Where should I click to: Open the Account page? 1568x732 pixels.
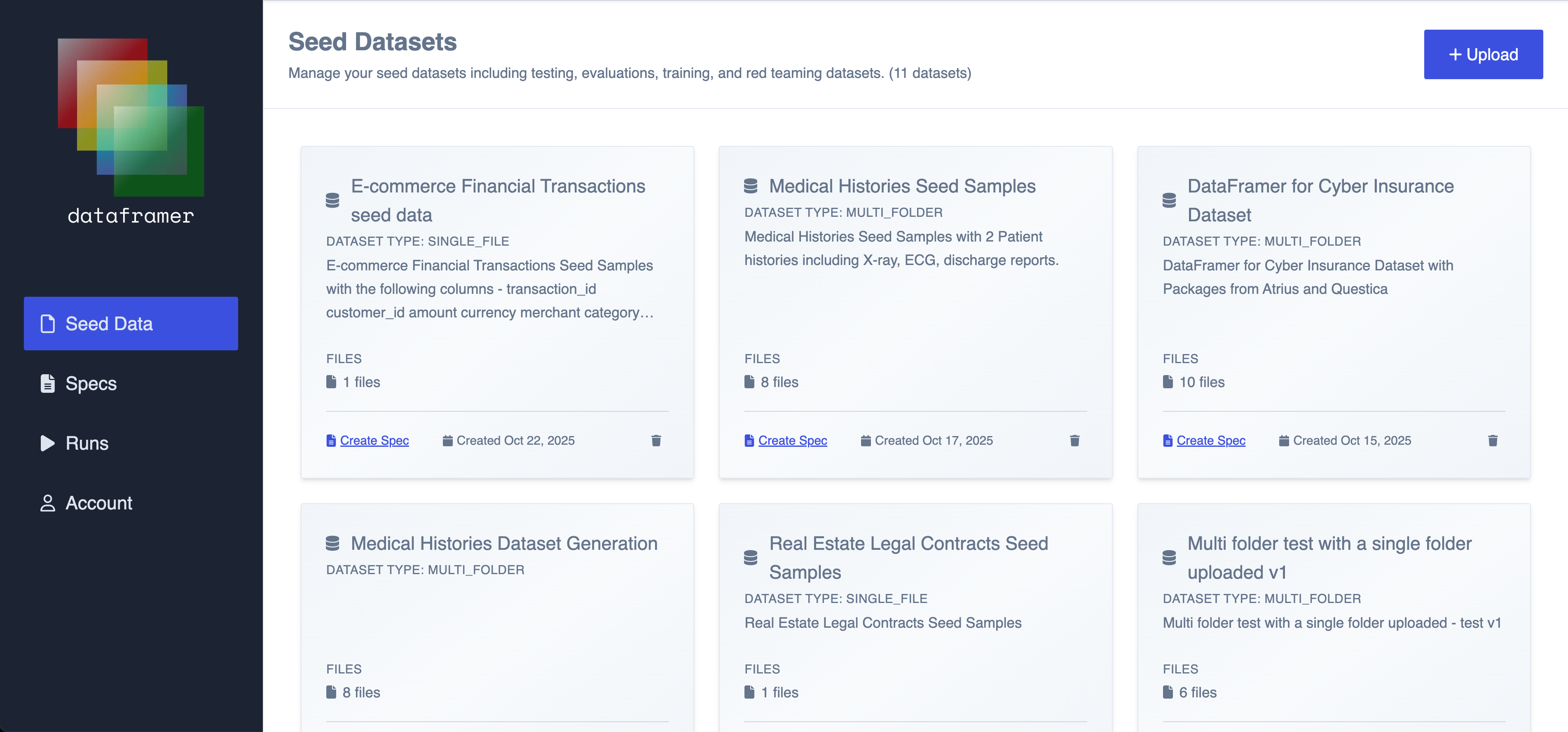[98, 502]
